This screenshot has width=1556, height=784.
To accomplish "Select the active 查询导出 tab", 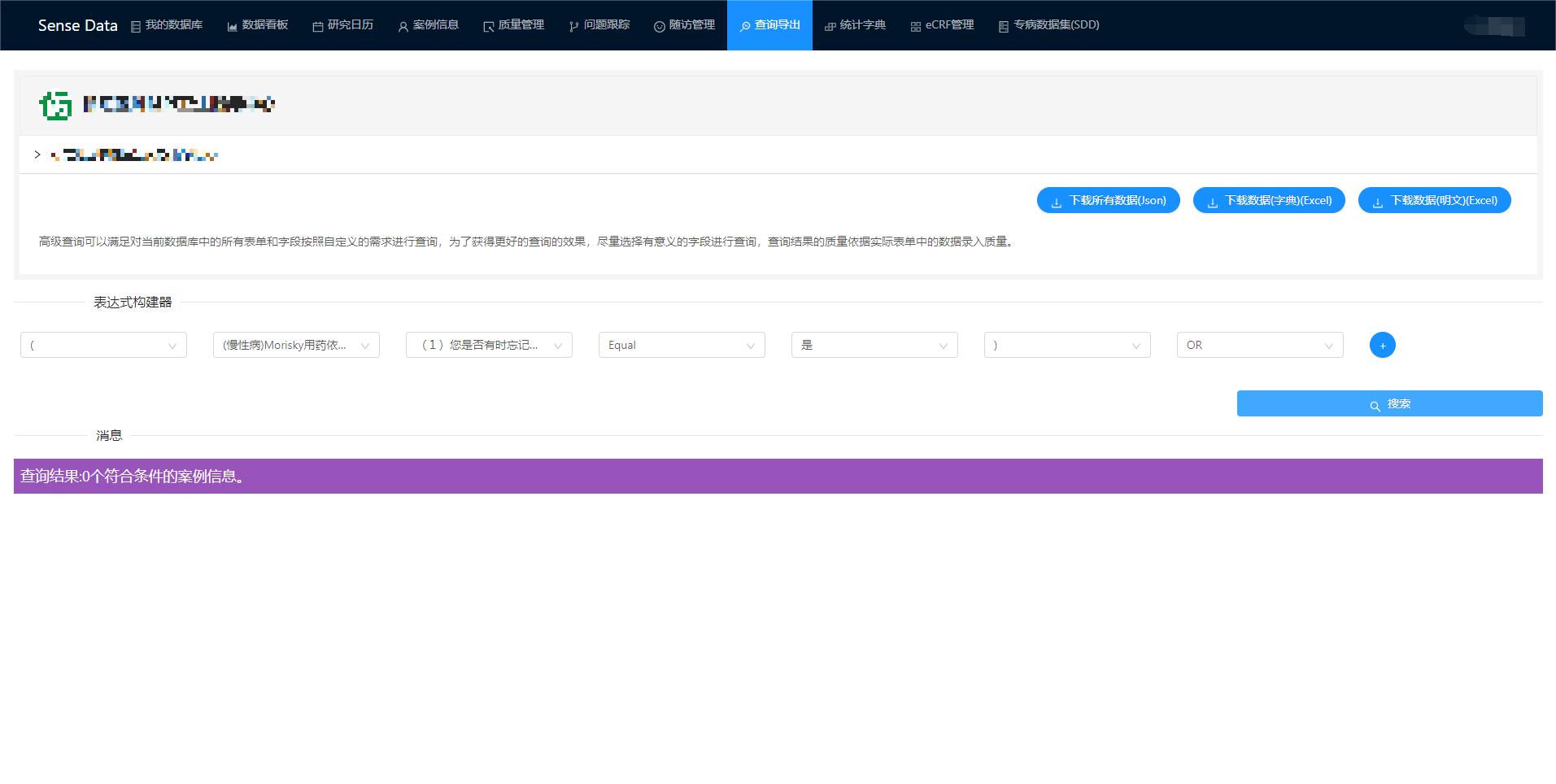I will pyautogui.click(x=769, y=25).
